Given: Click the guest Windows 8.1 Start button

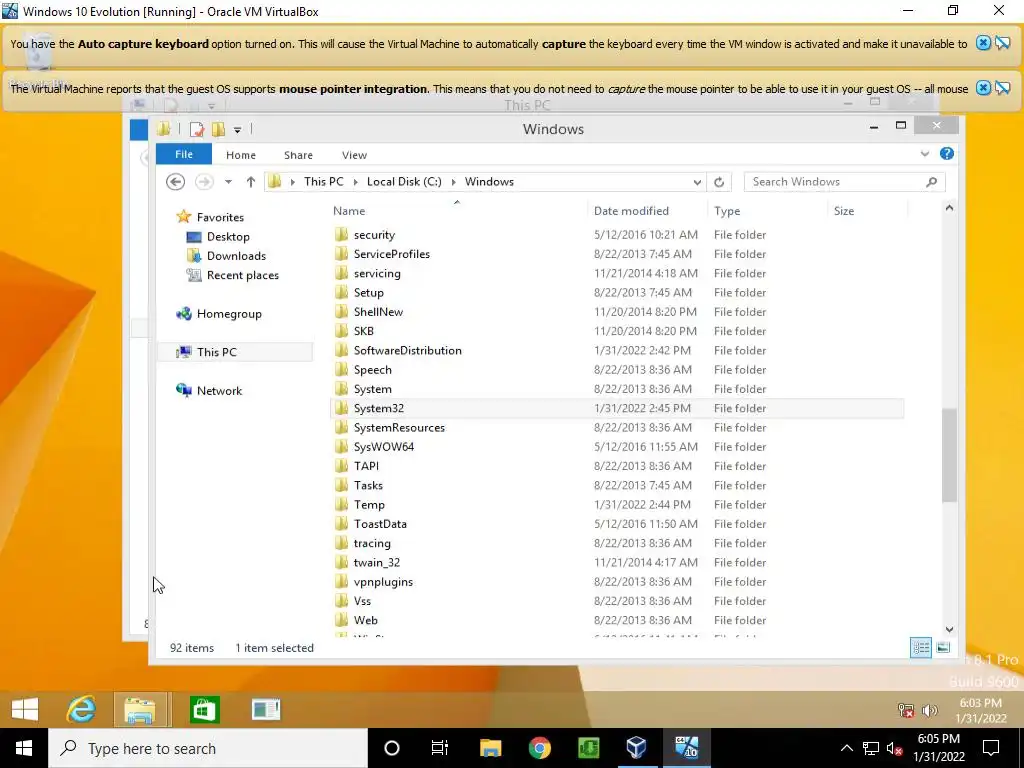Looking at the screenshot, I should click(x=25, y=709).
